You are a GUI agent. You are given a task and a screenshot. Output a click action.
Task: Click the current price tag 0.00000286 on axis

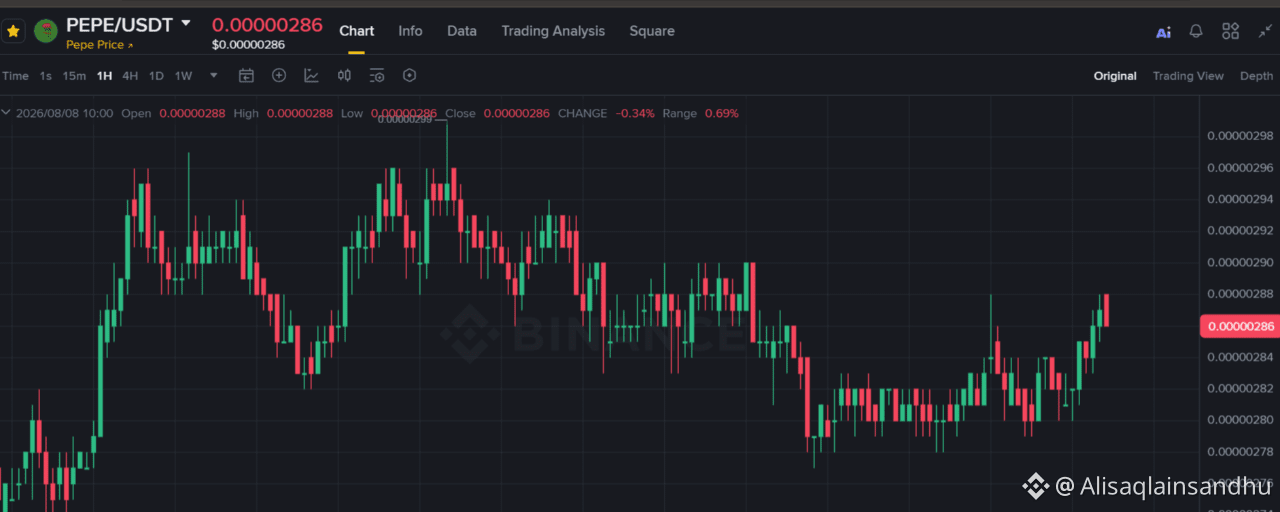[1238, 326]
